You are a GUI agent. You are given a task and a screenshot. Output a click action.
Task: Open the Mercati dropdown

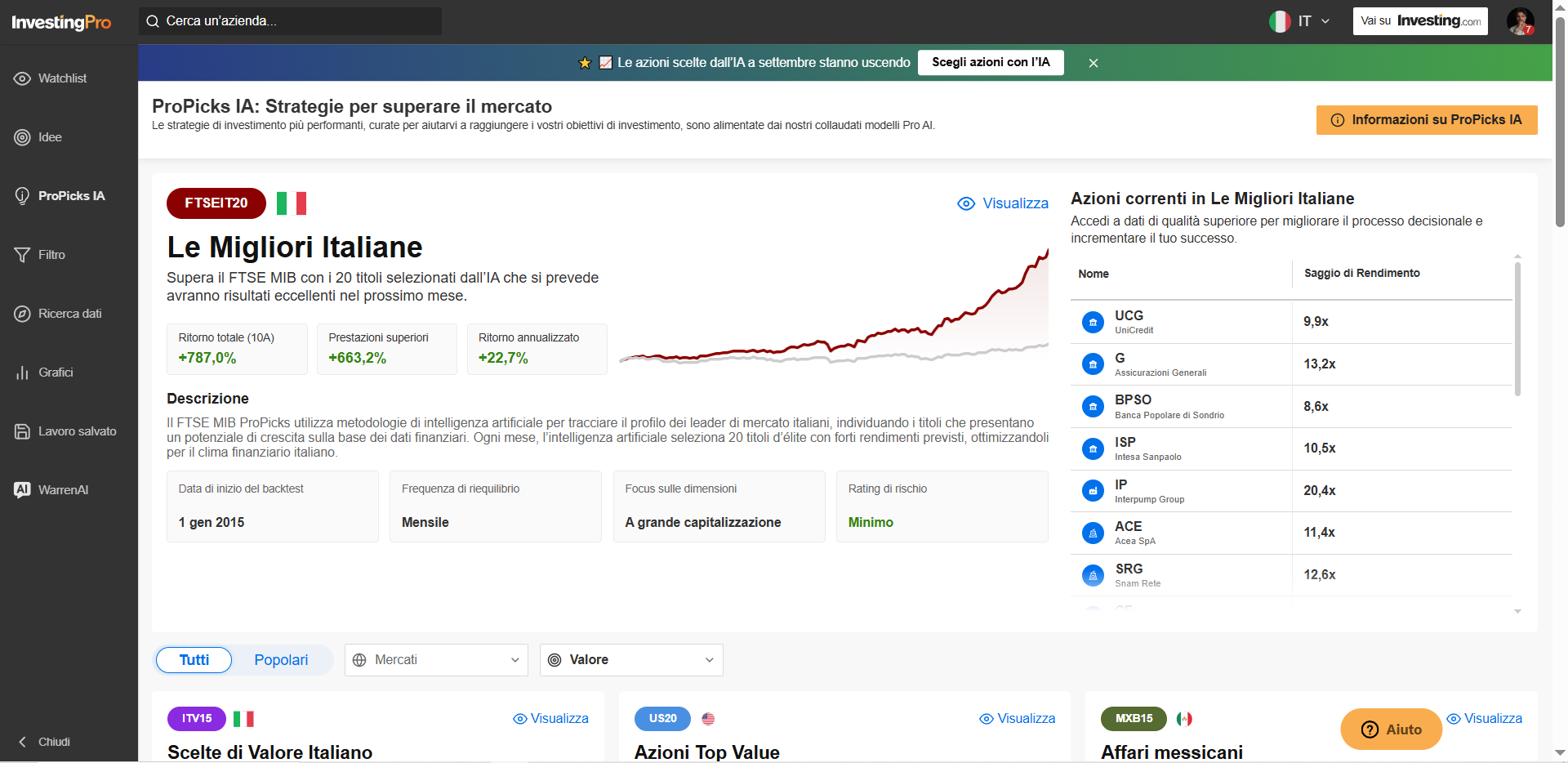[436, 660]
